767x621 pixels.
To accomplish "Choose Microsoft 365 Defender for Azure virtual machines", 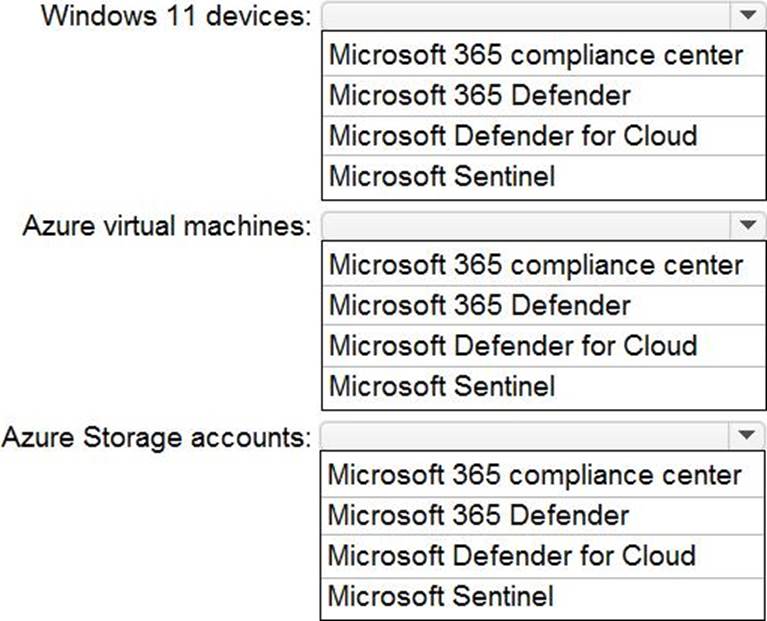I will (x=480, y=305).
